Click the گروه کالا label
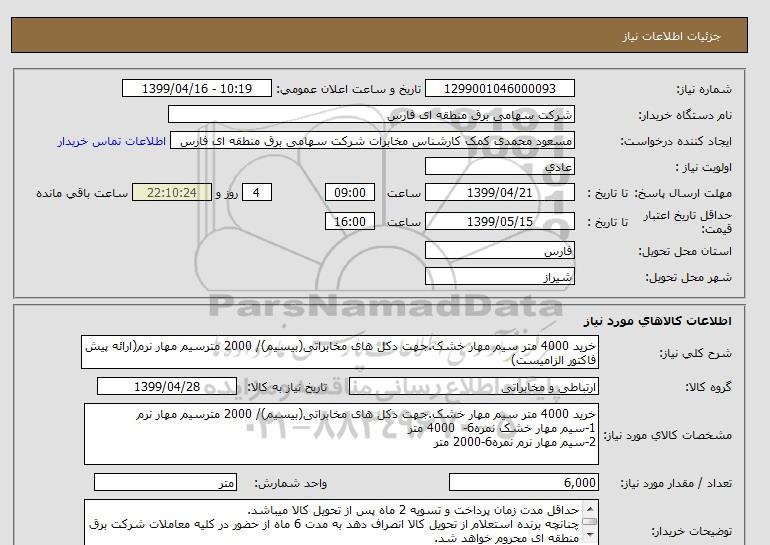The height and width of the screenshot is (545, 770). pos(709,387)
